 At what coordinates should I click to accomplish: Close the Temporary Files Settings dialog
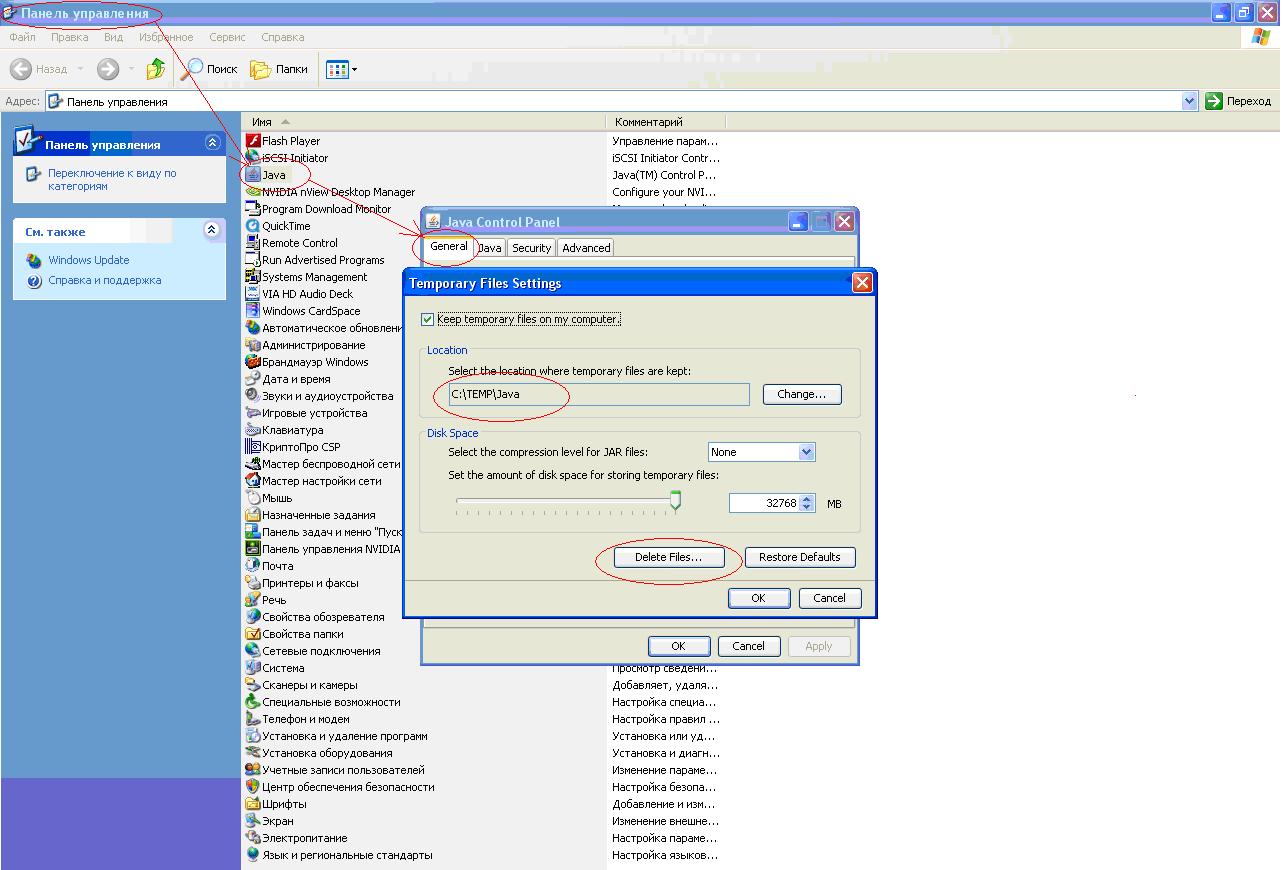coord(862,283)
